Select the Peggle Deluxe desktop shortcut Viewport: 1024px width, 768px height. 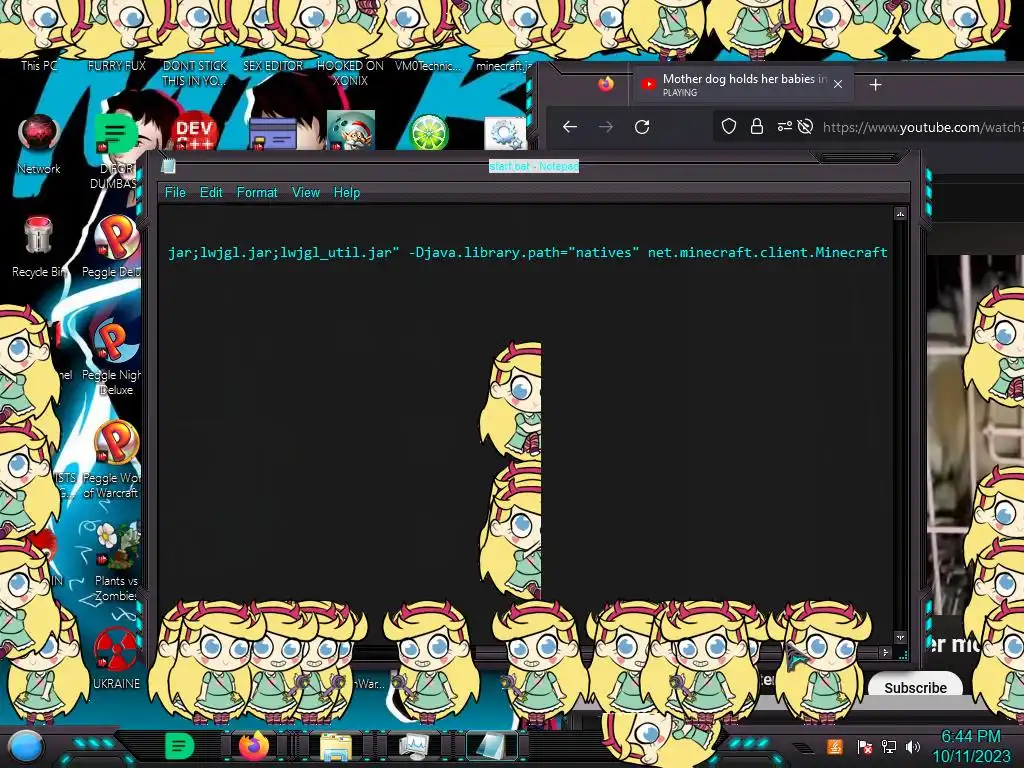click(116, 246)
